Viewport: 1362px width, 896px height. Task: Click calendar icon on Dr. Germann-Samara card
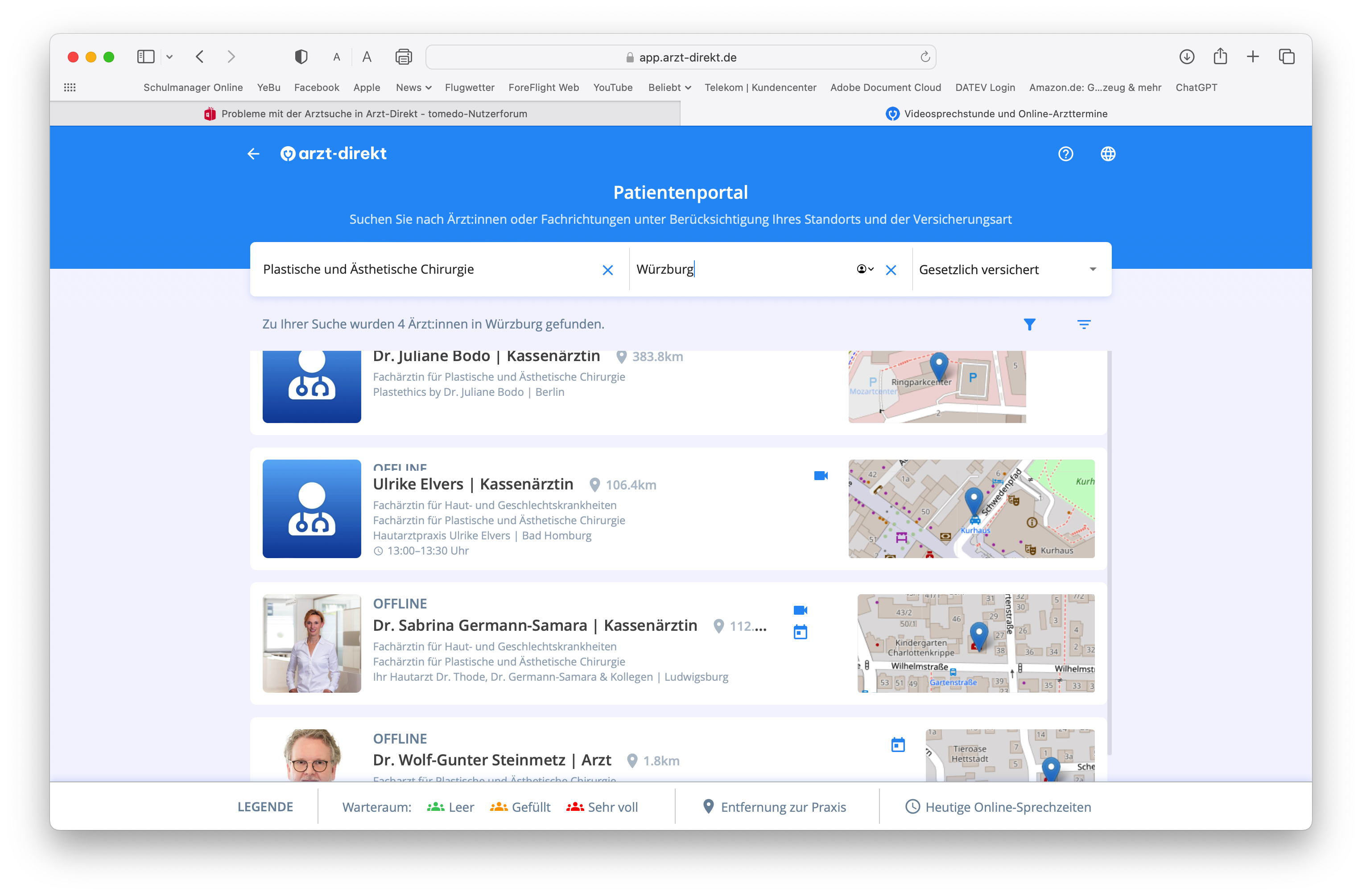click(800, 632)
